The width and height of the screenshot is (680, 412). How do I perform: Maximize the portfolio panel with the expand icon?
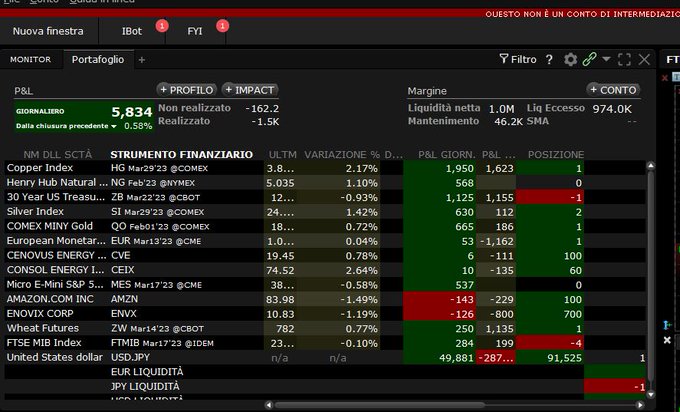[x=624, y=59]
